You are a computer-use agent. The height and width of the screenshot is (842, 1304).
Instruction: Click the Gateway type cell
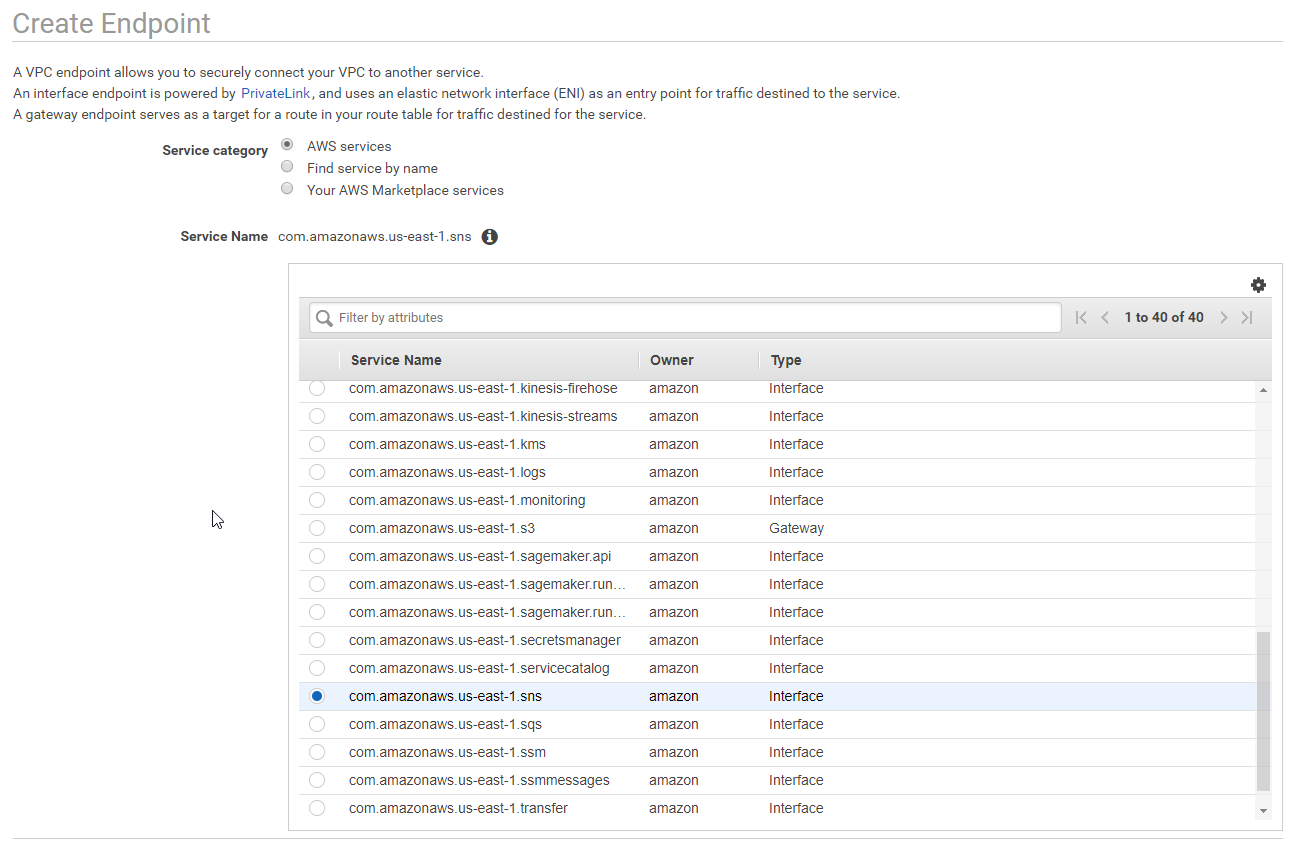(x=796, y=528)
